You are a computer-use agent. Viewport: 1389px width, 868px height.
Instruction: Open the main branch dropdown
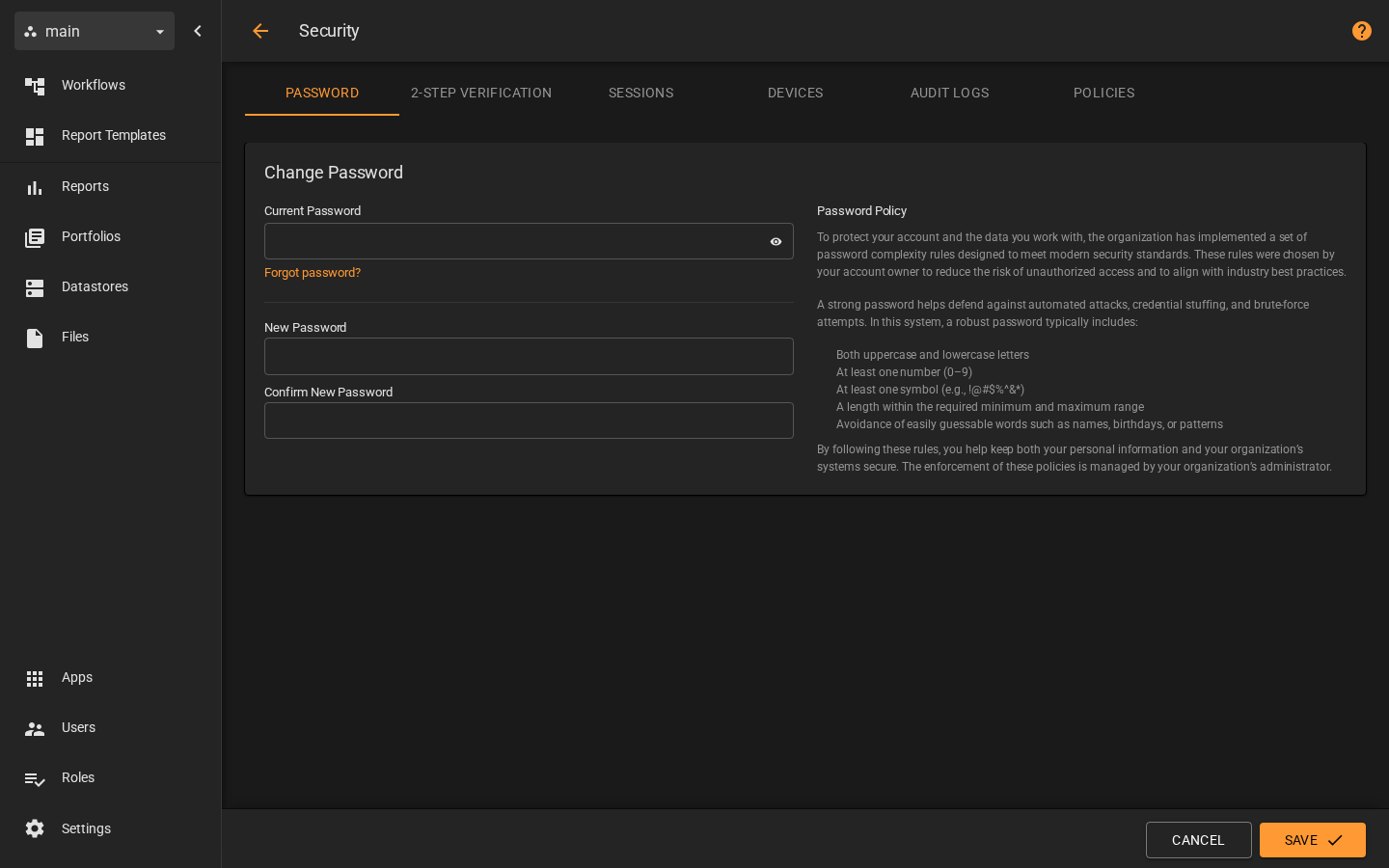(95, 31)
